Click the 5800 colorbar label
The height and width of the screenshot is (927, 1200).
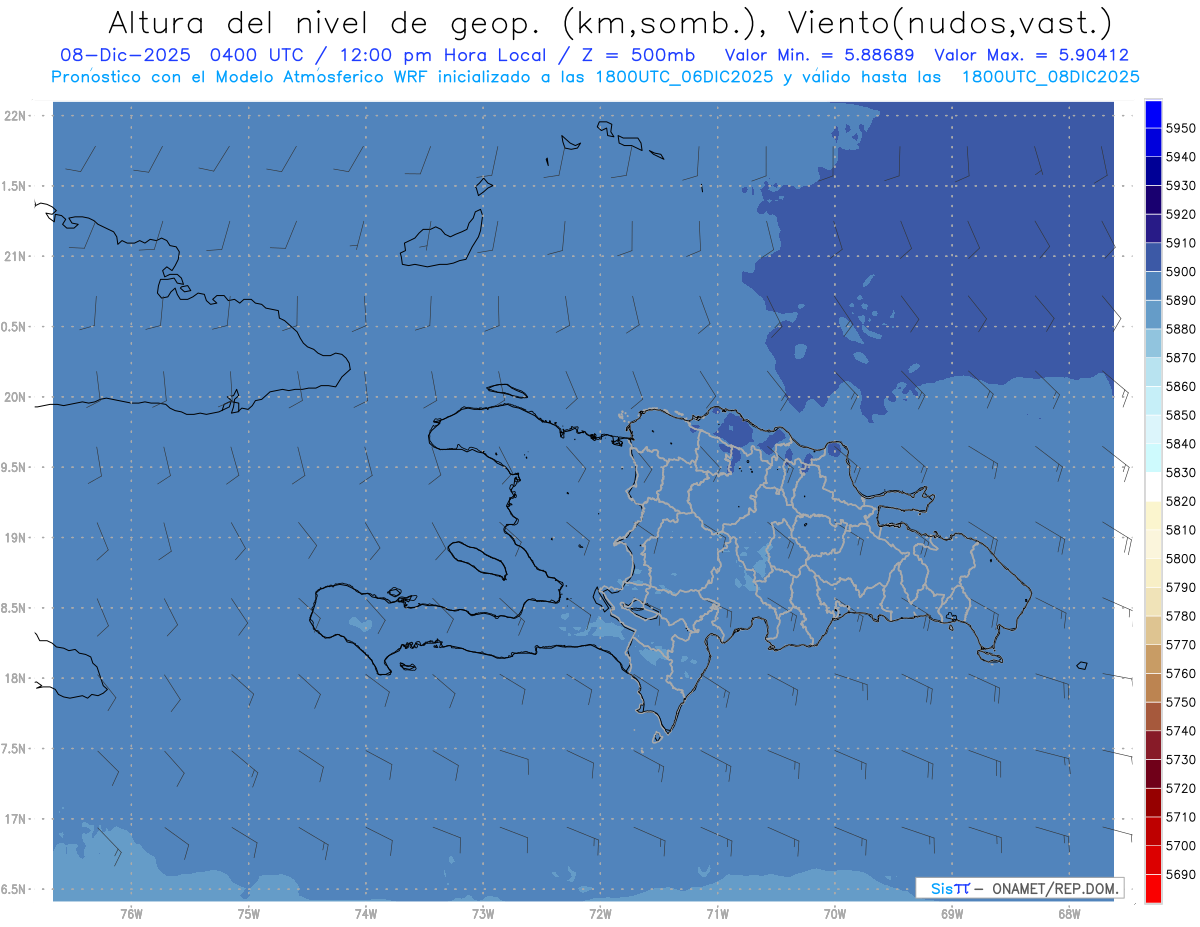click(1180, 558)
